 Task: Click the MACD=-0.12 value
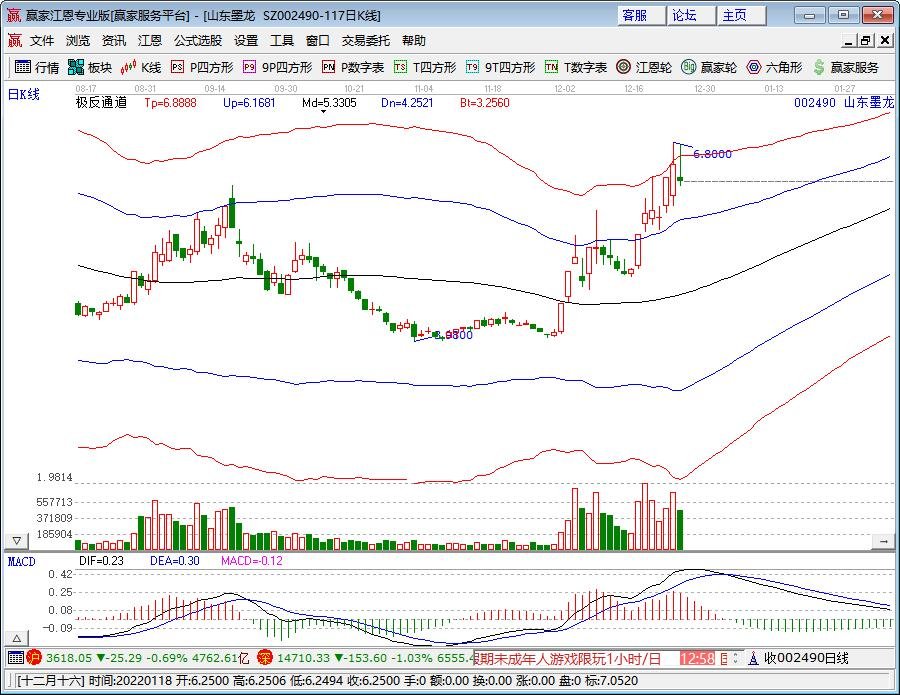(x=251, y=561)
